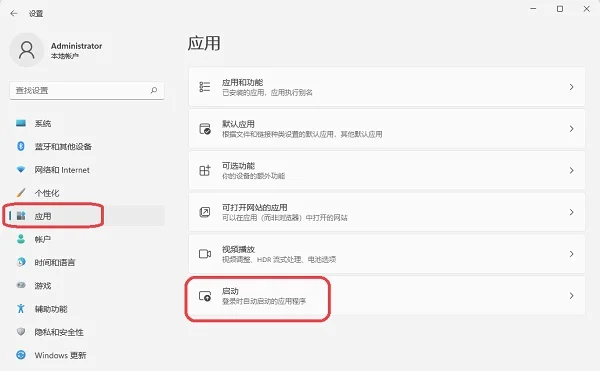Image resolution: width=600 pixels, height=371 pixels.
Task: Open 系统 settings category
Action: click(x=87, y=123)
